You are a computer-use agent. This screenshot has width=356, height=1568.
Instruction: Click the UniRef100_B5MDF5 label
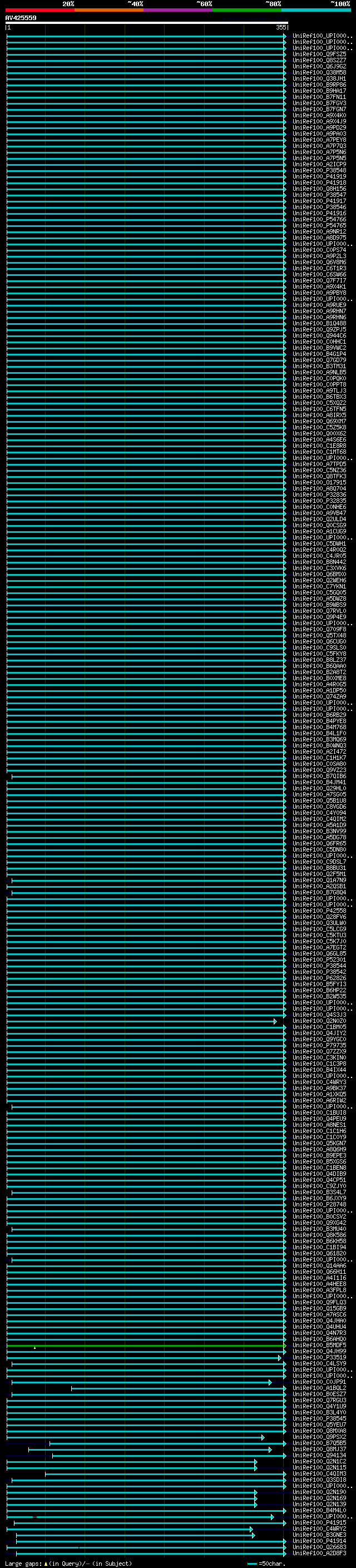tap(319, 1345)
